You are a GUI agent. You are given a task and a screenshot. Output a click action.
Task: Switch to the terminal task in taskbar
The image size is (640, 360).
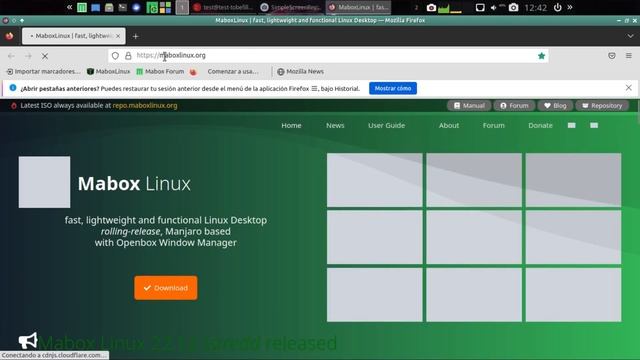(x=224, y=7)
